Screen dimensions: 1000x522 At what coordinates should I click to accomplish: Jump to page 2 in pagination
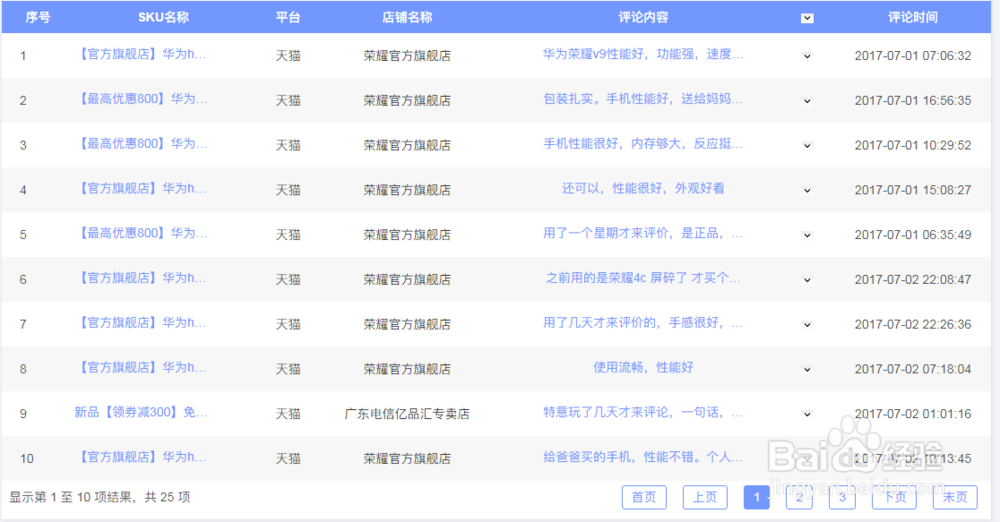(x=799, y=497)
